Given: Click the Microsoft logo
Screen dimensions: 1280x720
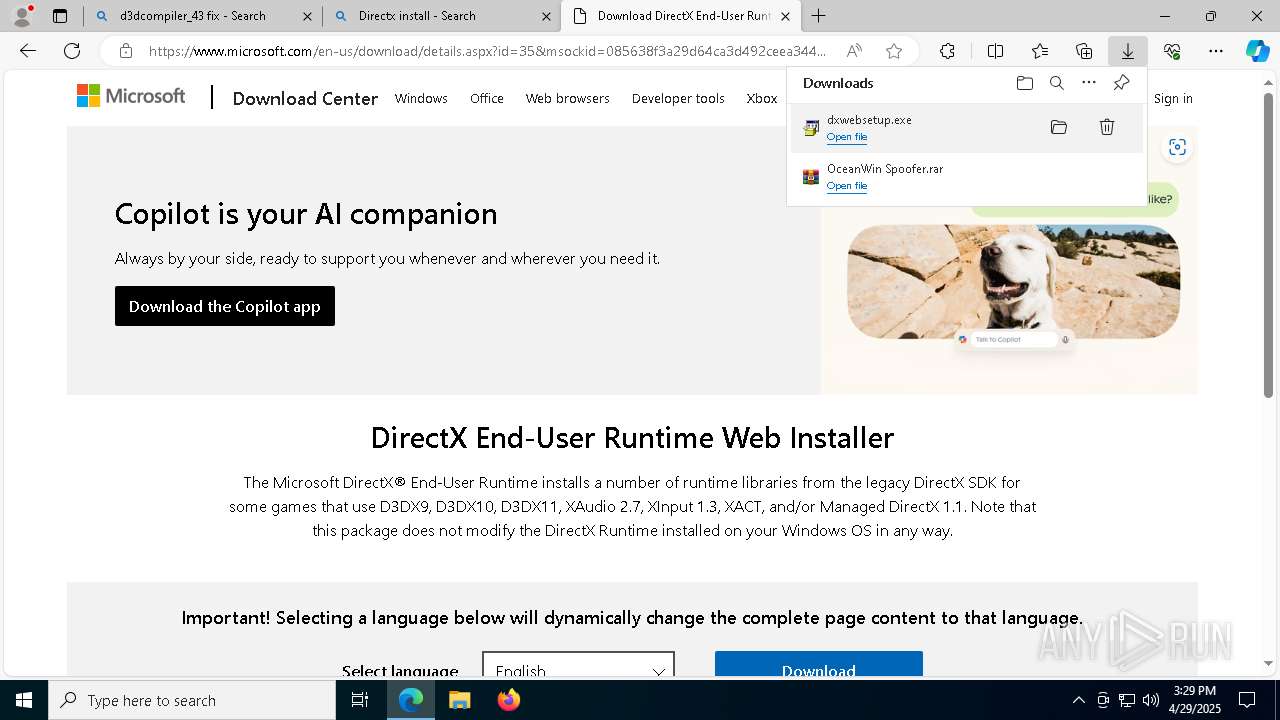Looking at the screenshot, I should 131,96.
